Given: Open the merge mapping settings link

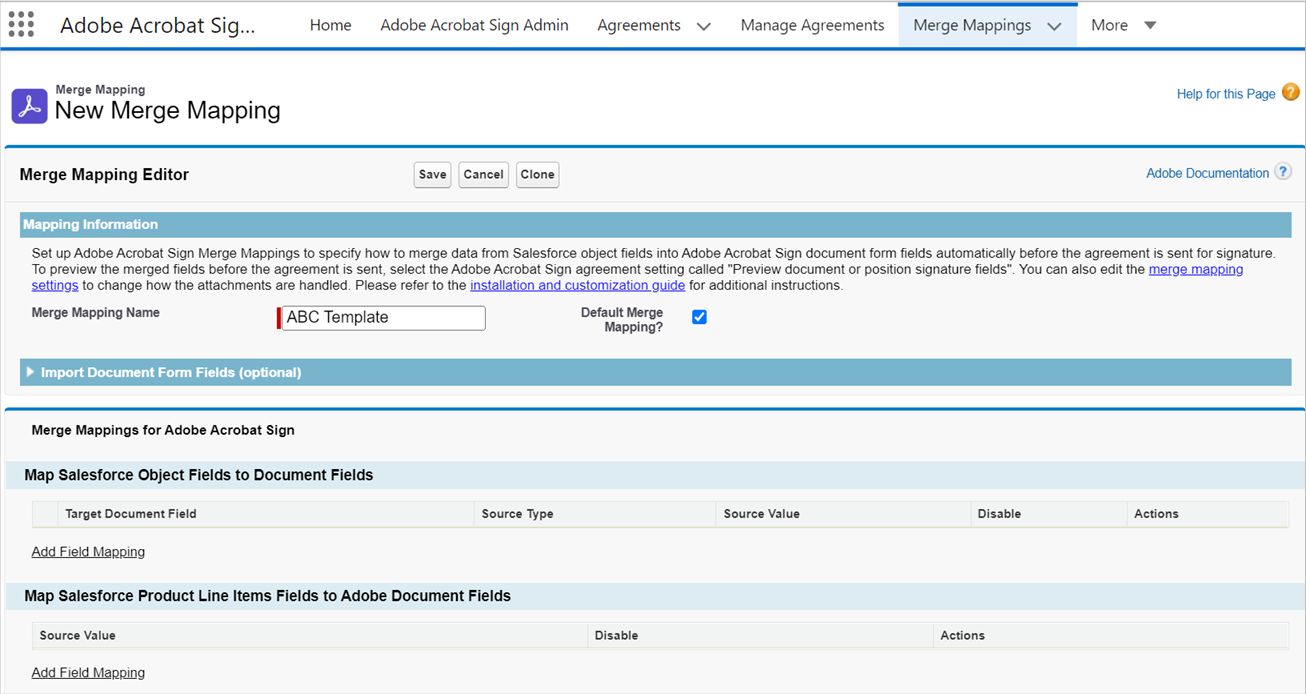Looking at the screenshot, I should click(x=1196, y=269).
